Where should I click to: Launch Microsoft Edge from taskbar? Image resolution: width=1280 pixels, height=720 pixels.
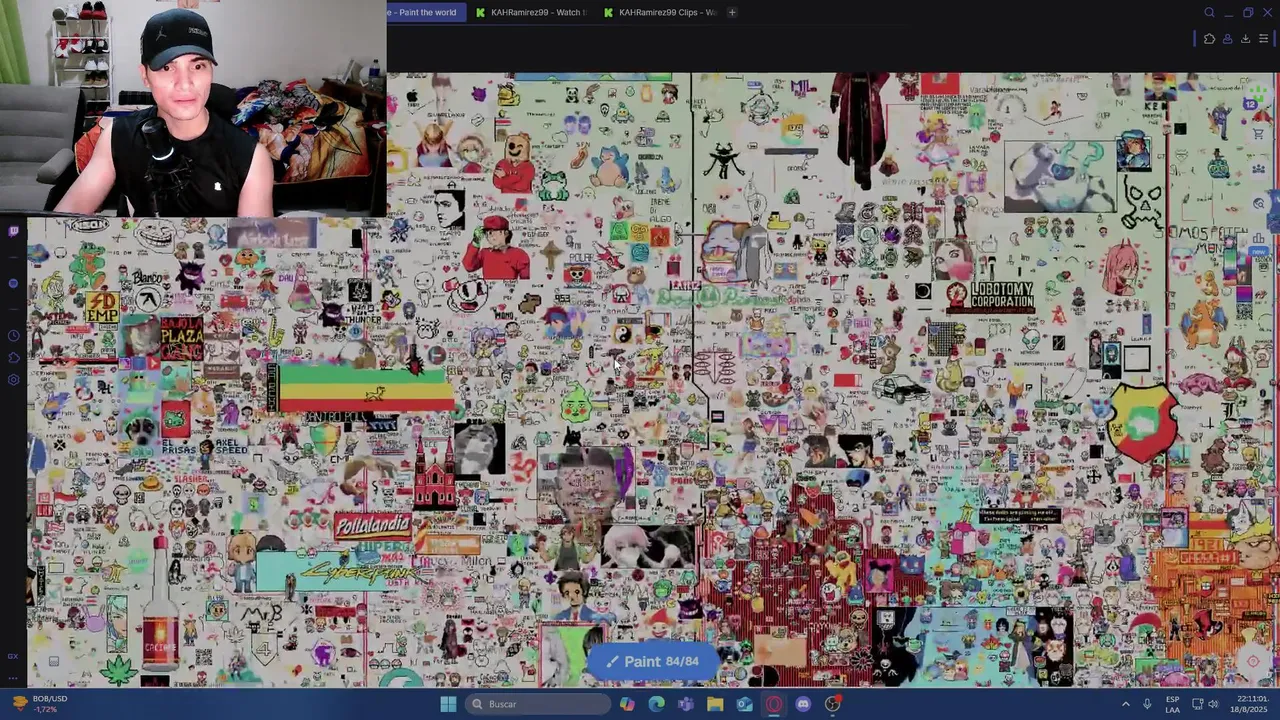click(656, 704)
